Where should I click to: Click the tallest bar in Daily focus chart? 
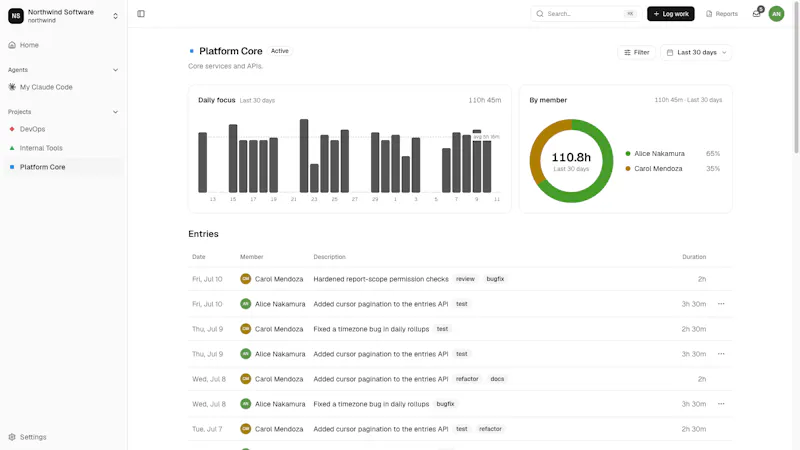pyautogui.click(x=304, y=156)
